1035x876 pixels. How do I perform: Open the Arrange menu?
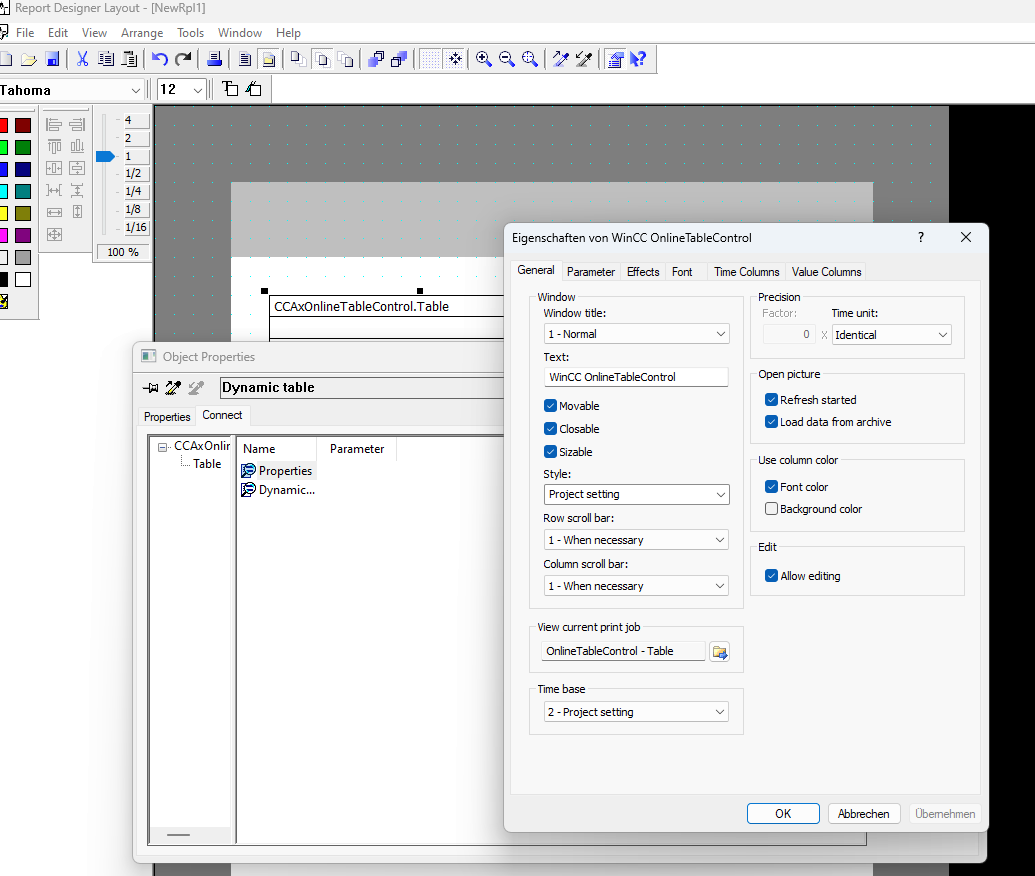click(x=142, y=33)
